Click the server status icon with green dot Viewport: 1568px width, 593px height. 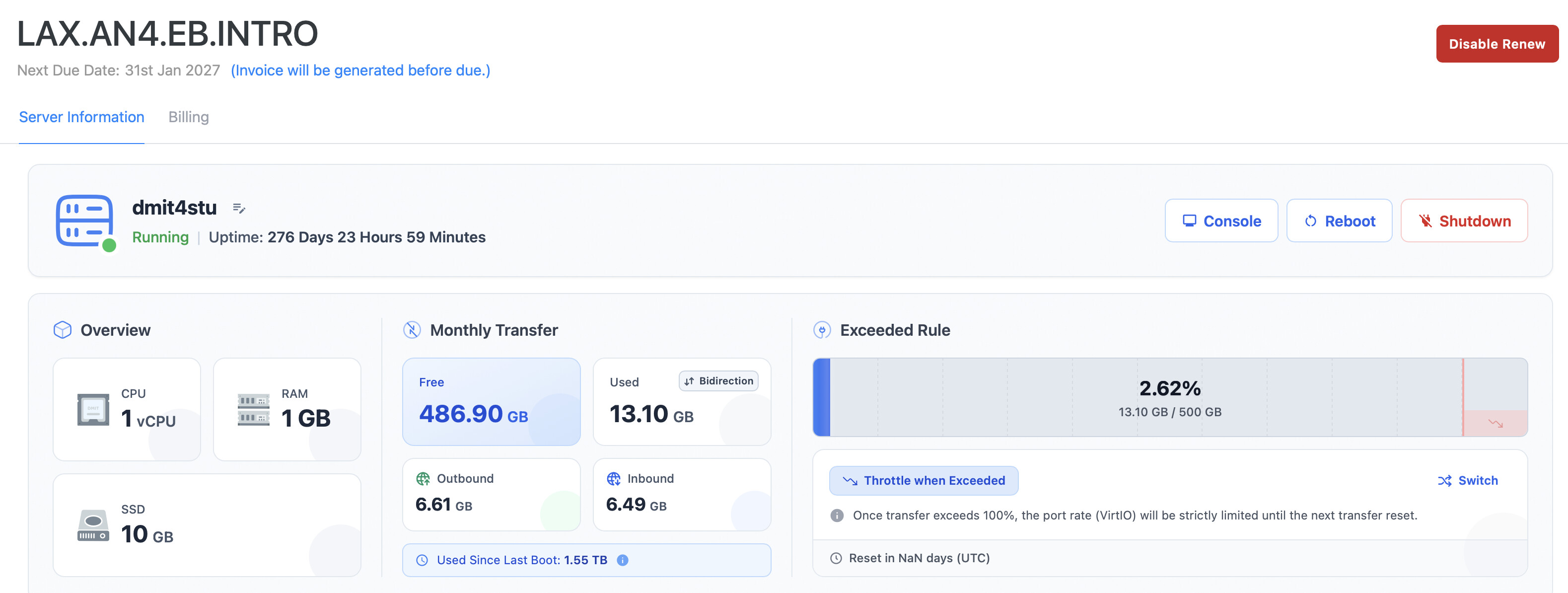click(85, 221)
